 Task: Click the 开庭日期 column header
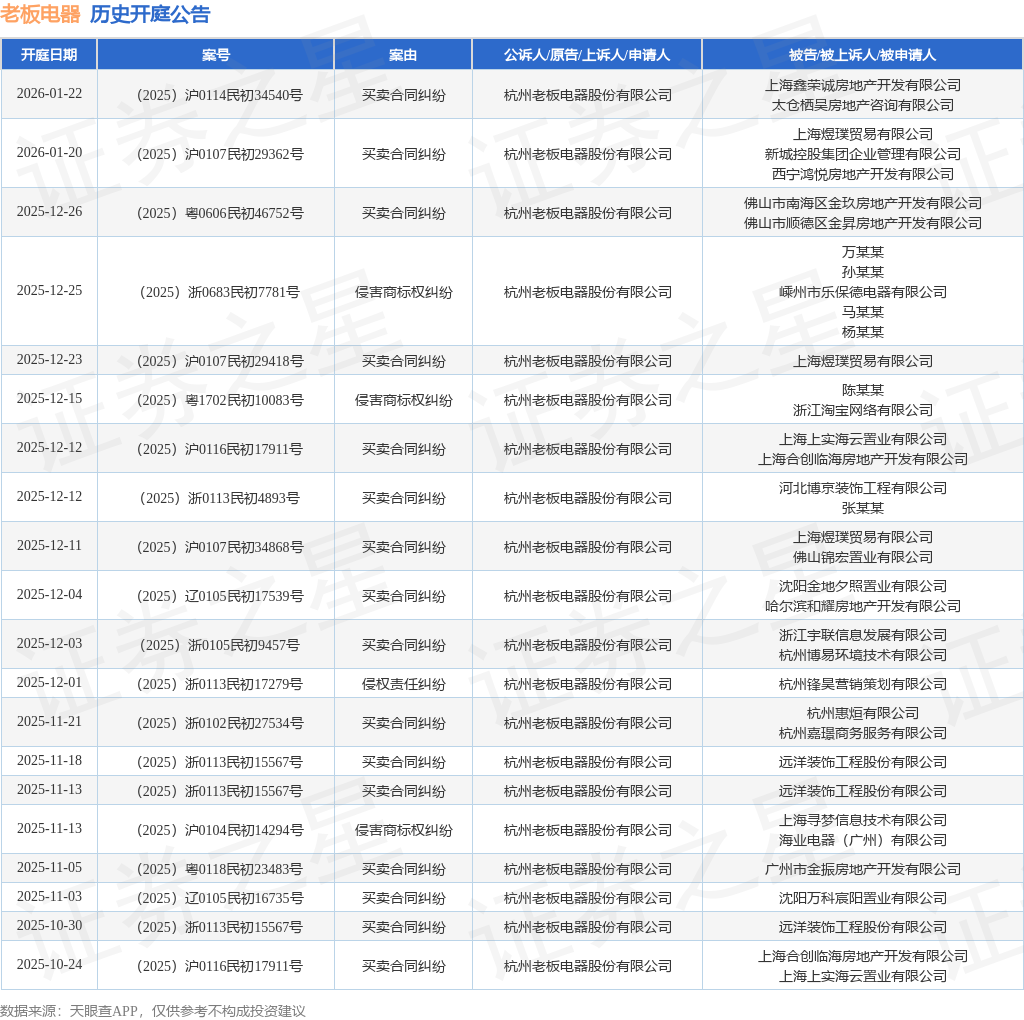(49, 55)
